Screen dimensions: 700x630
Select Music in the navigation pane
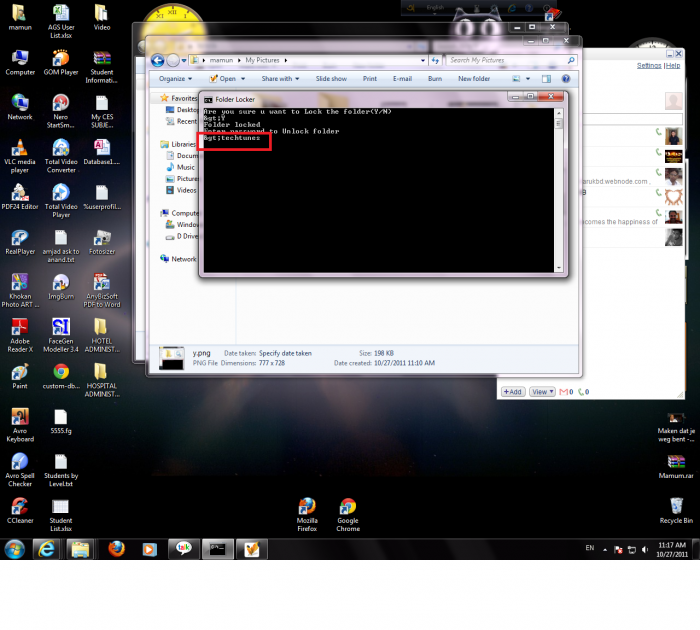(185, 167)
